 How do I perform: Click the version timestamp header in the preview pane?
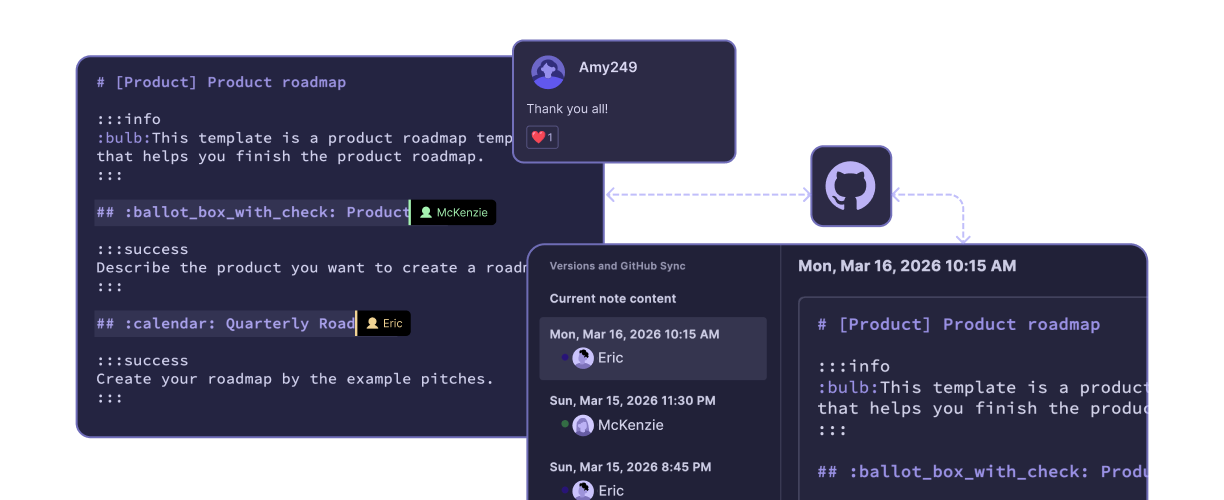(x=907, y=266)
